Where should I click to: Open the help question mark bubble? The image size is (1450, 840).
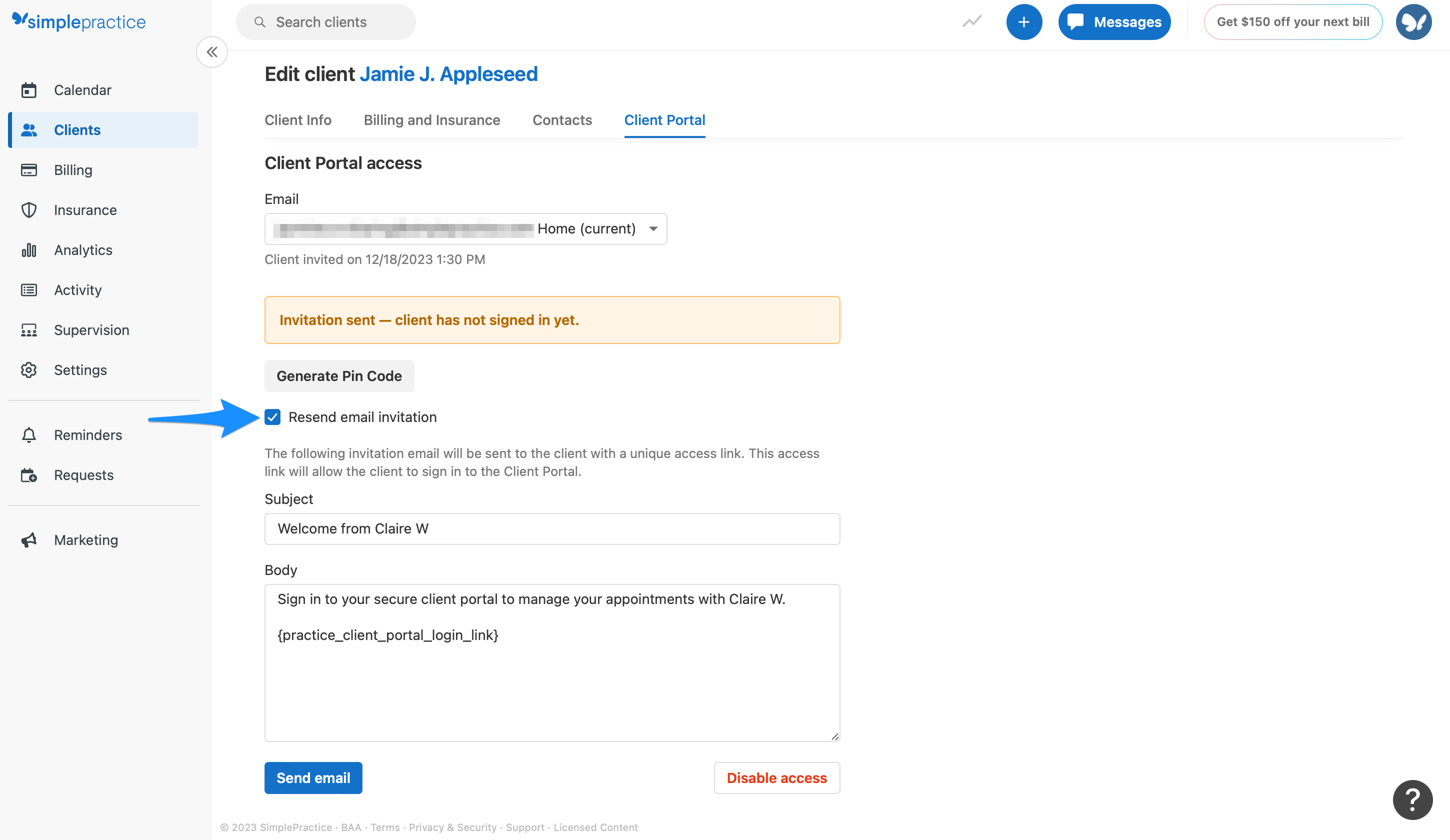[1412, 799]
